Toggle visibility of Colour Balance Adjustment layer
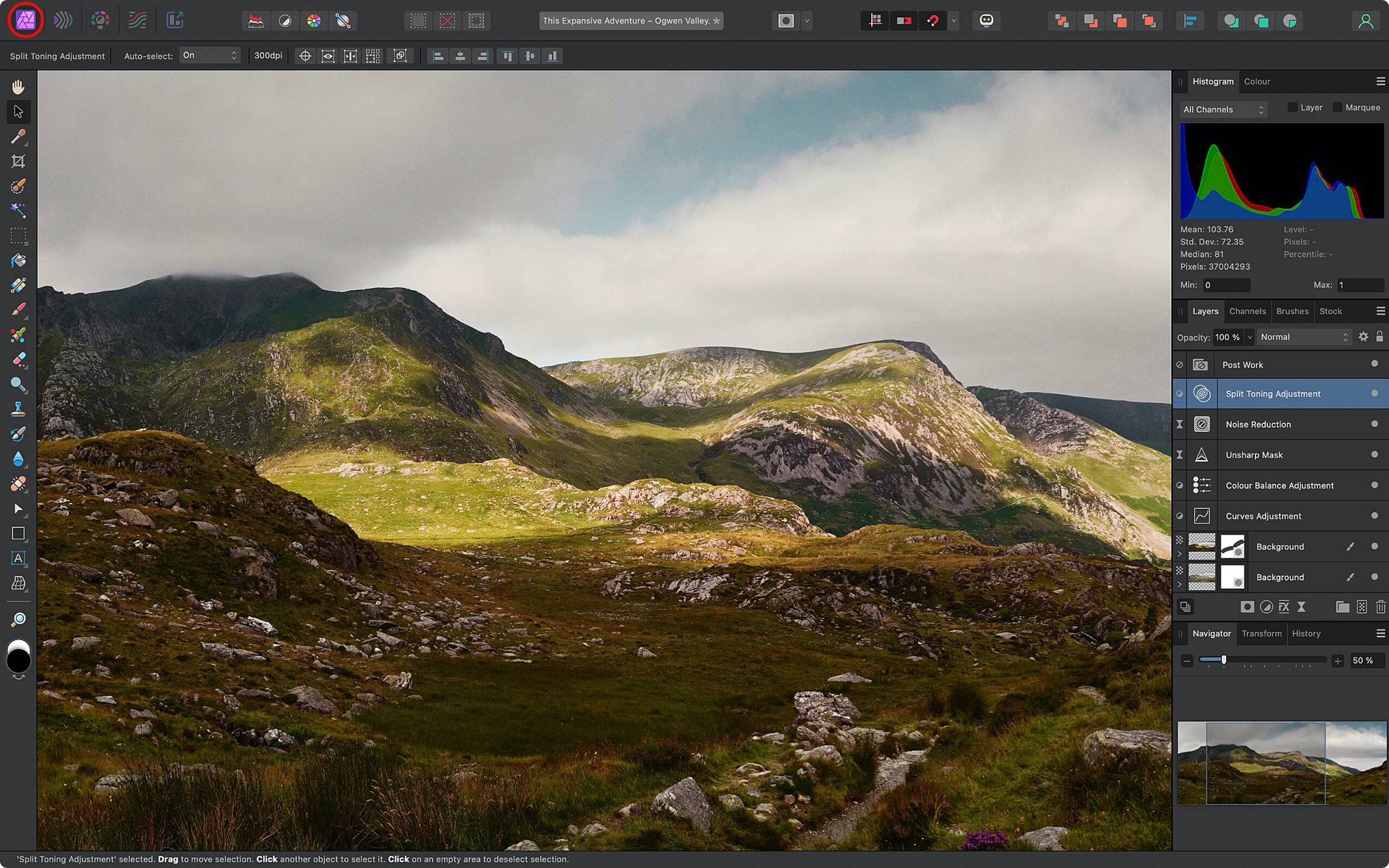 [x=1375, y=485]
